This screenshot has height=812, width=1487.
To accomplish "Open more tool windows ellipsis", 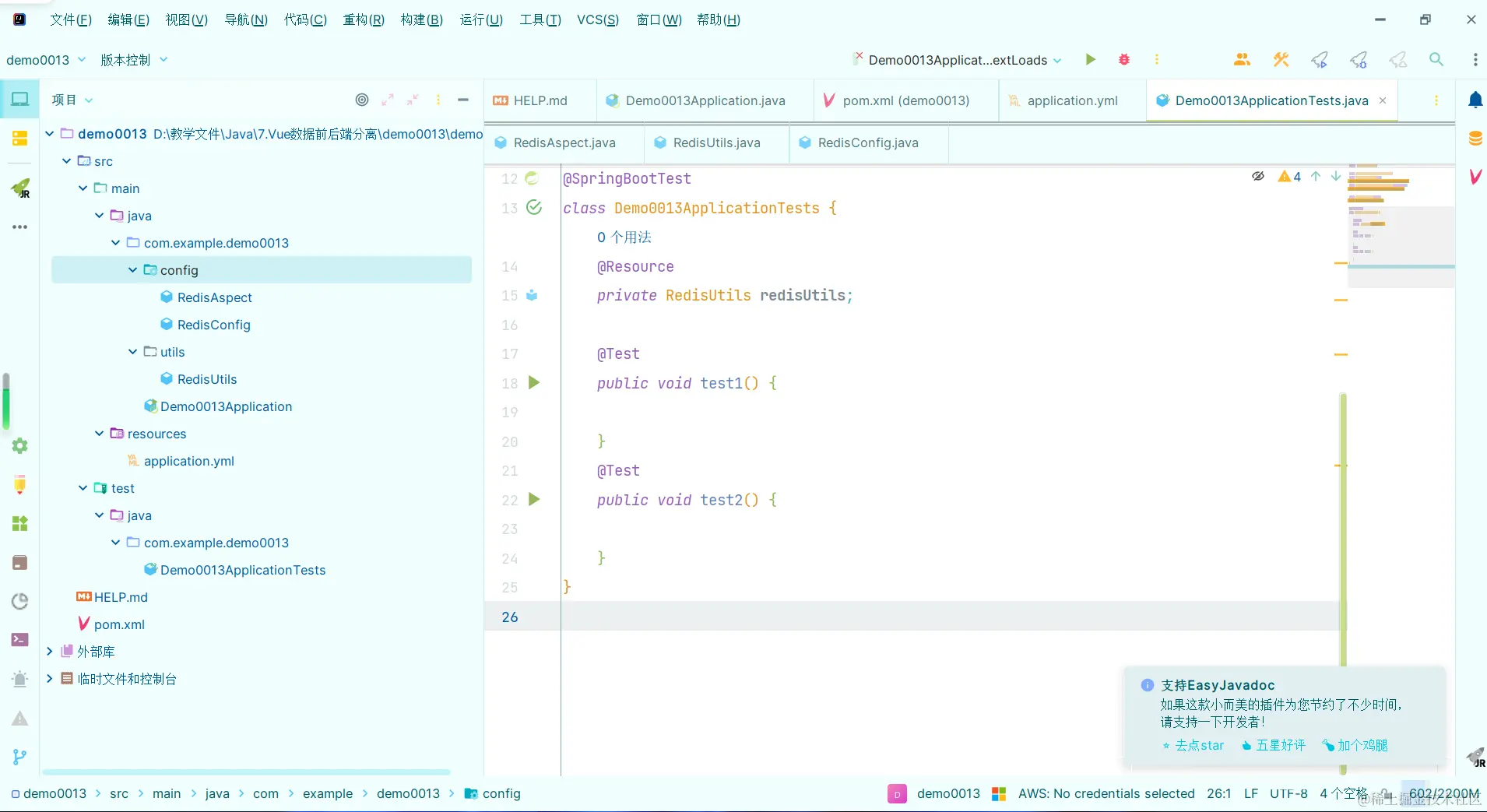I will [x=19, y=227].
